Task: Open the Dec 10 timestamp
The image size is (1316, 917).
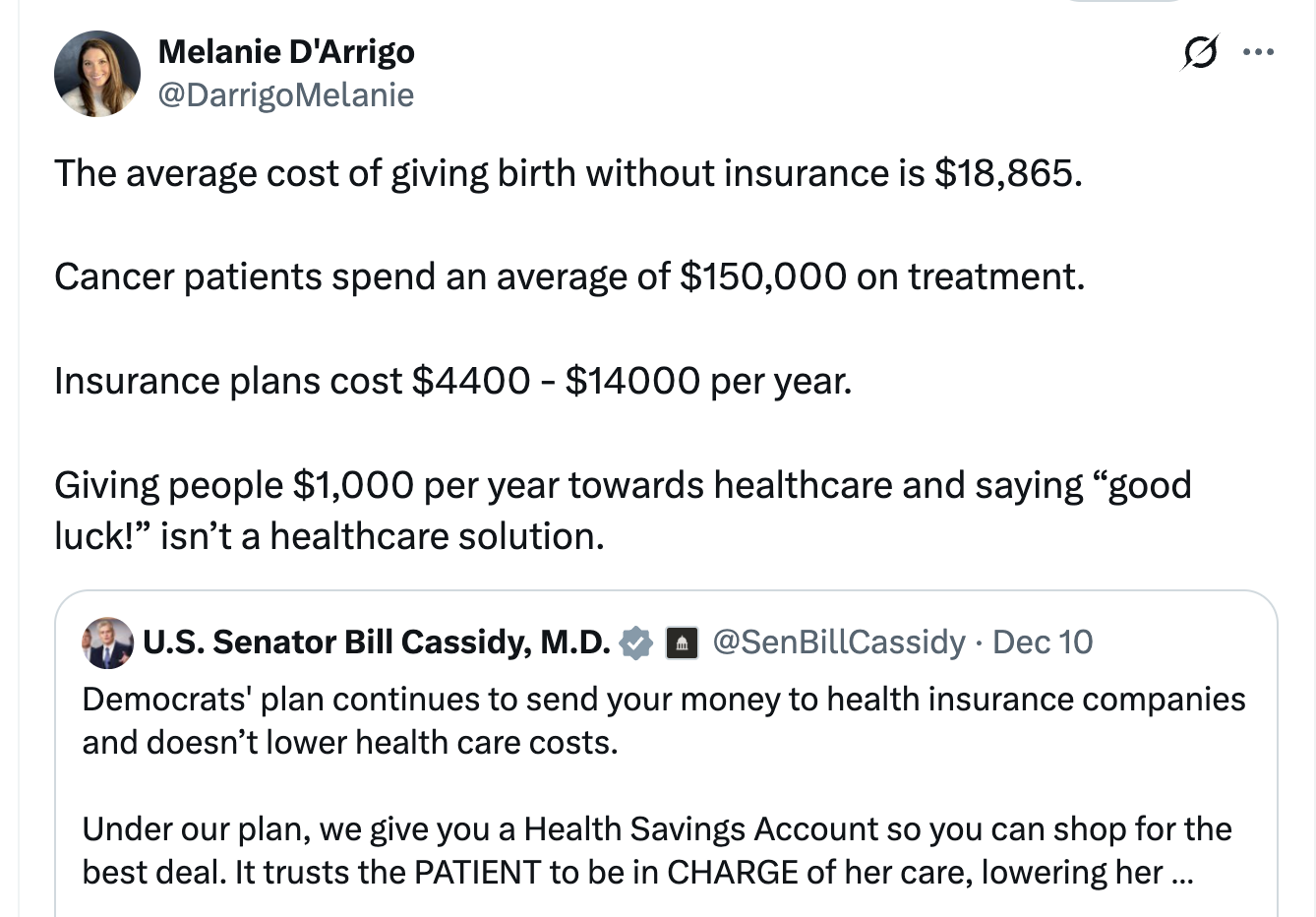Action: click(x=1043, y=642)
